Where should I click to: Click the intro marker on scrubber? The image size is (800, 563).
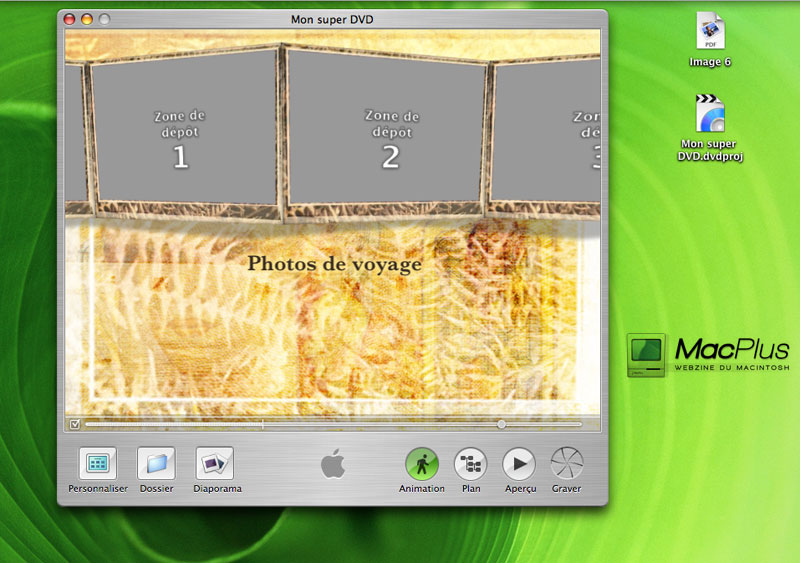pyautogui.click(x=263, y=424)
